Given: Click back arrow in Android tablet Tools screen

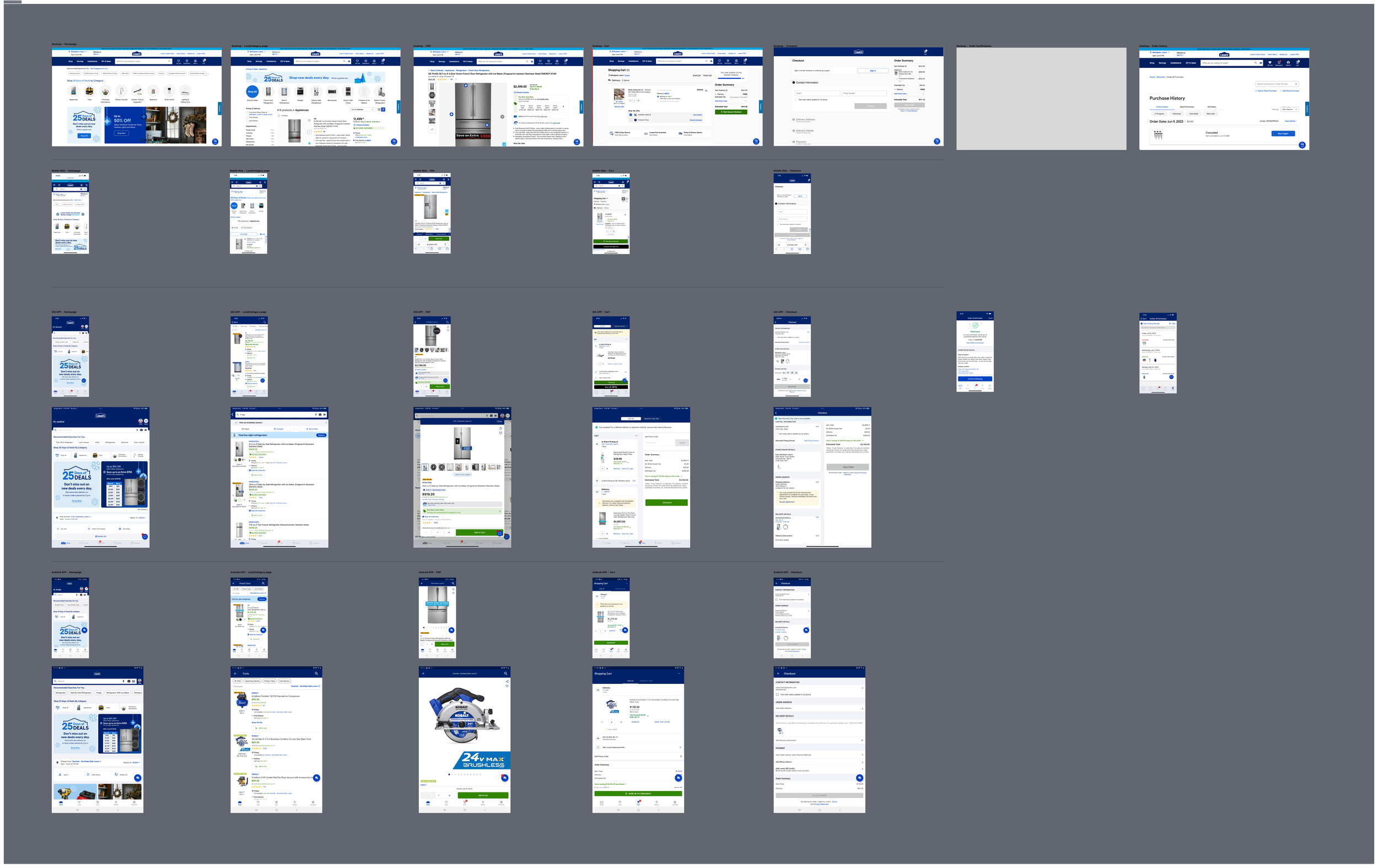Looking at the screenshot, I should click(x=235, y=673).
